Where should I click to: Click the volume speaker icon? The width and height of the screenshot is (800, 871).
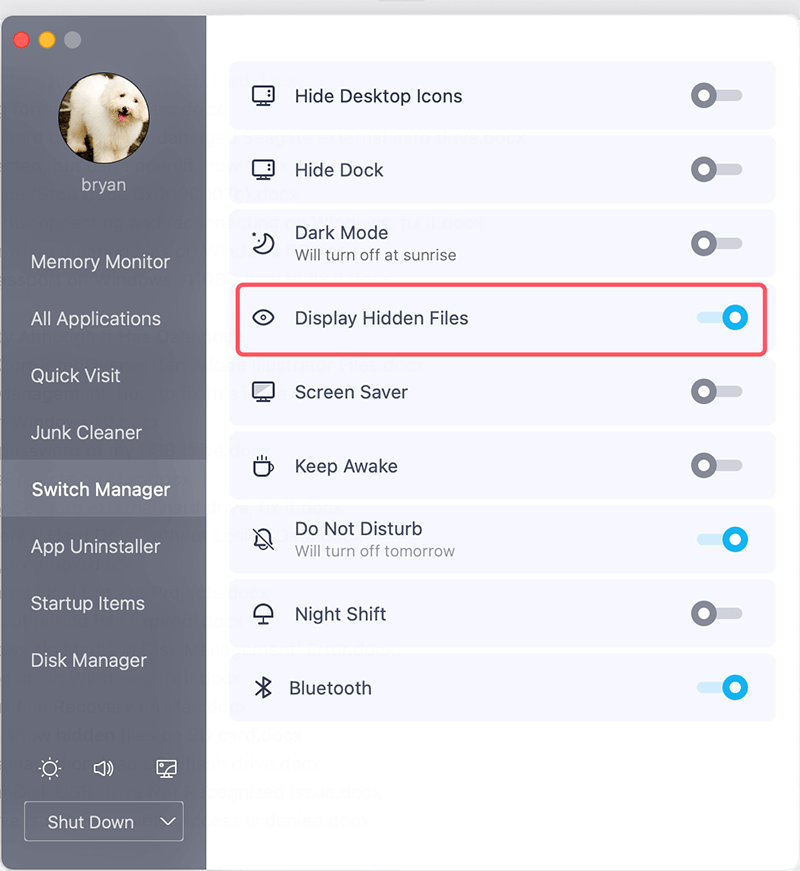pyautogui.click(x=103, y=768)
